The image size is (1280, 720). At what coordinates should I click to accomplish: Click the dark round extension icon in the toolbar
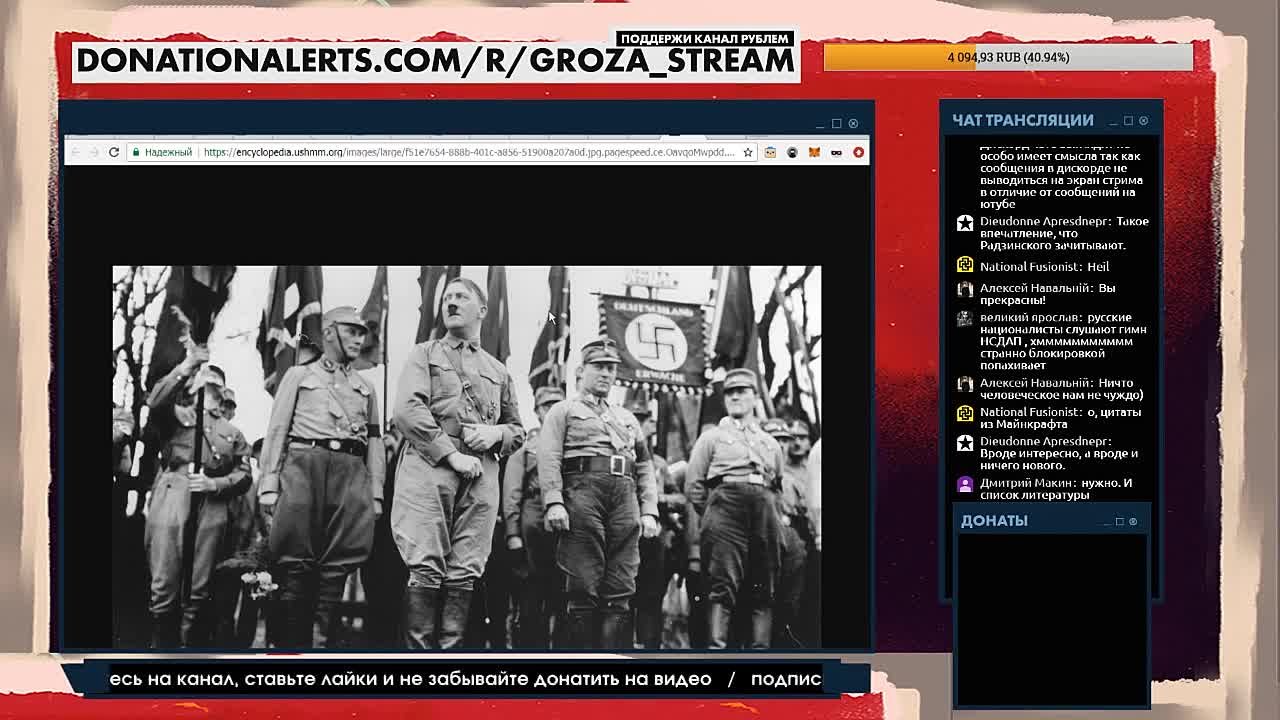[x=792, y=152]
